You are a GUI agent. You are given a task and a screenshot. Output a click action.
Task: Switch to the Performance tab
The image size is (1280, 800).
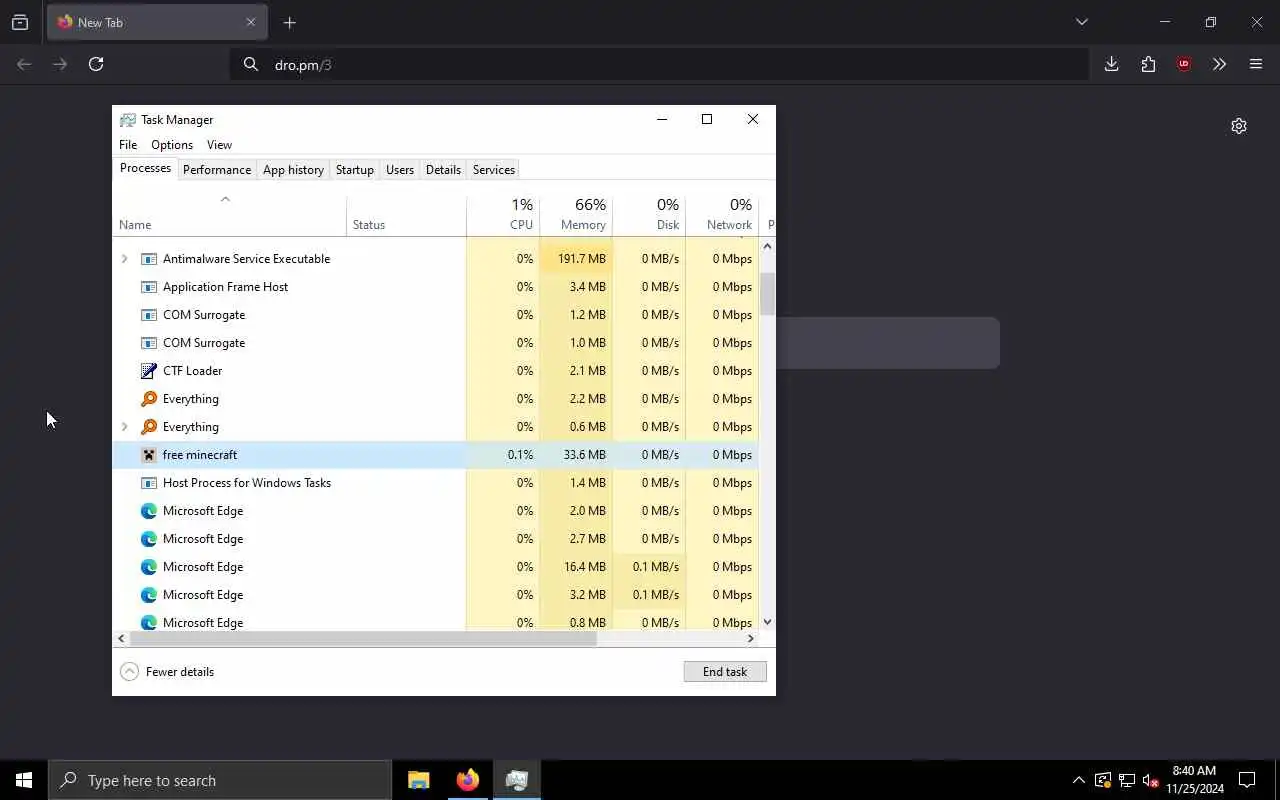217,170
